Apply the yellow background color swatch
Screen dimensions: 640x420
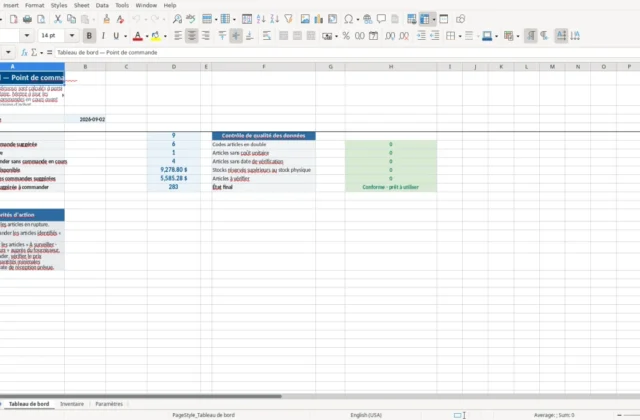pyautogui.click(x=156, y=36)
